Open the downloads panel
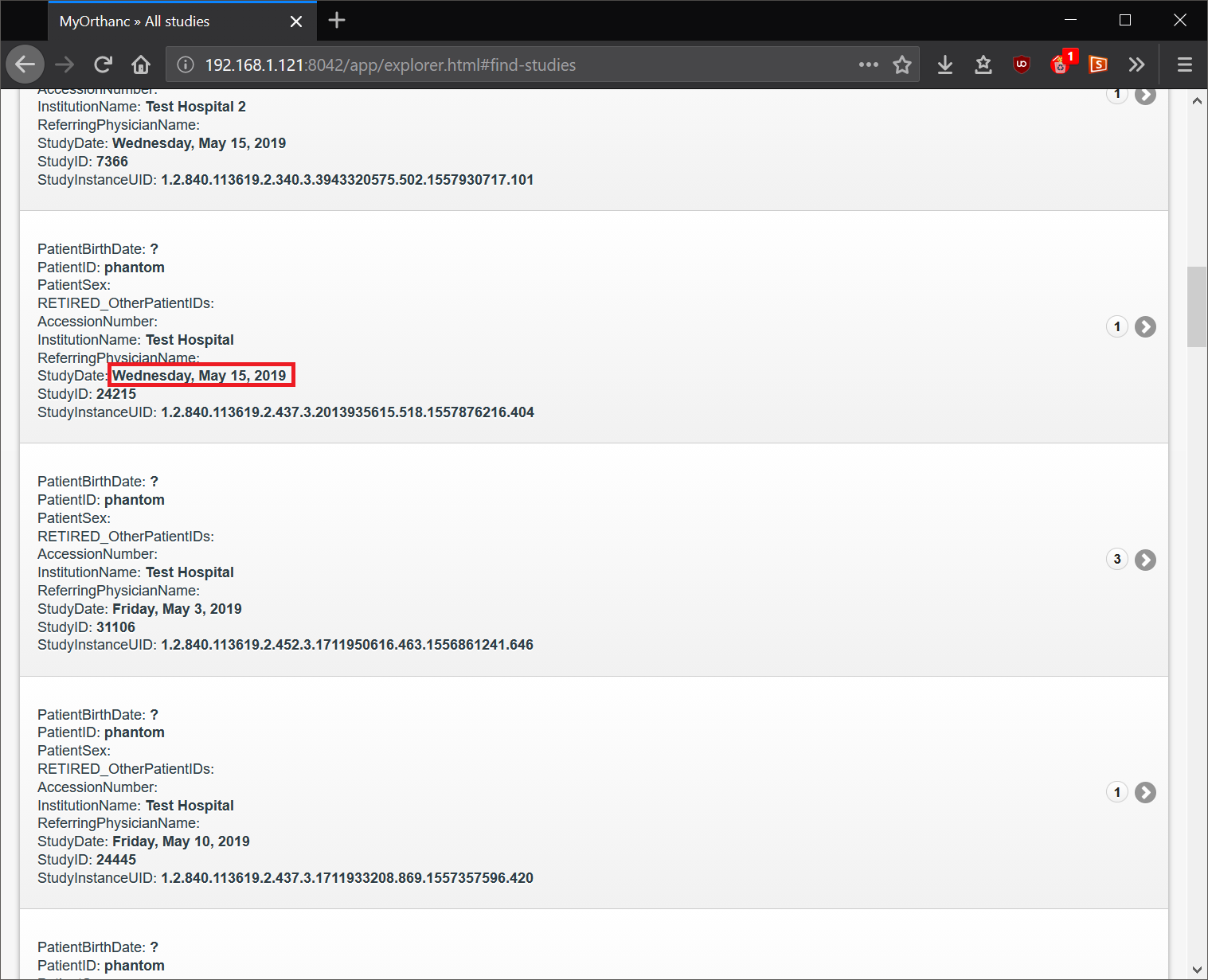Viewport: 1208px width, 980px height. [x=945, y=64]
